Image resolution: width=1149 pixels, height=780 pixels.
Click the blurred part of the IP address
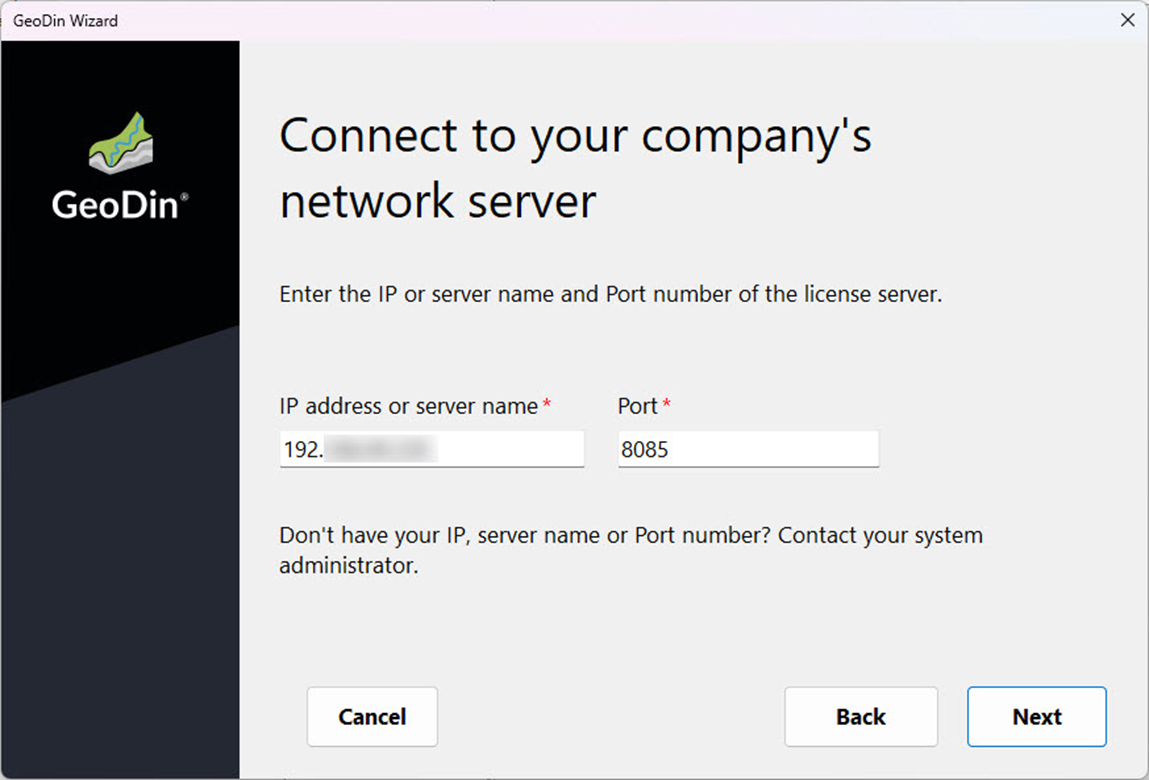382,449
